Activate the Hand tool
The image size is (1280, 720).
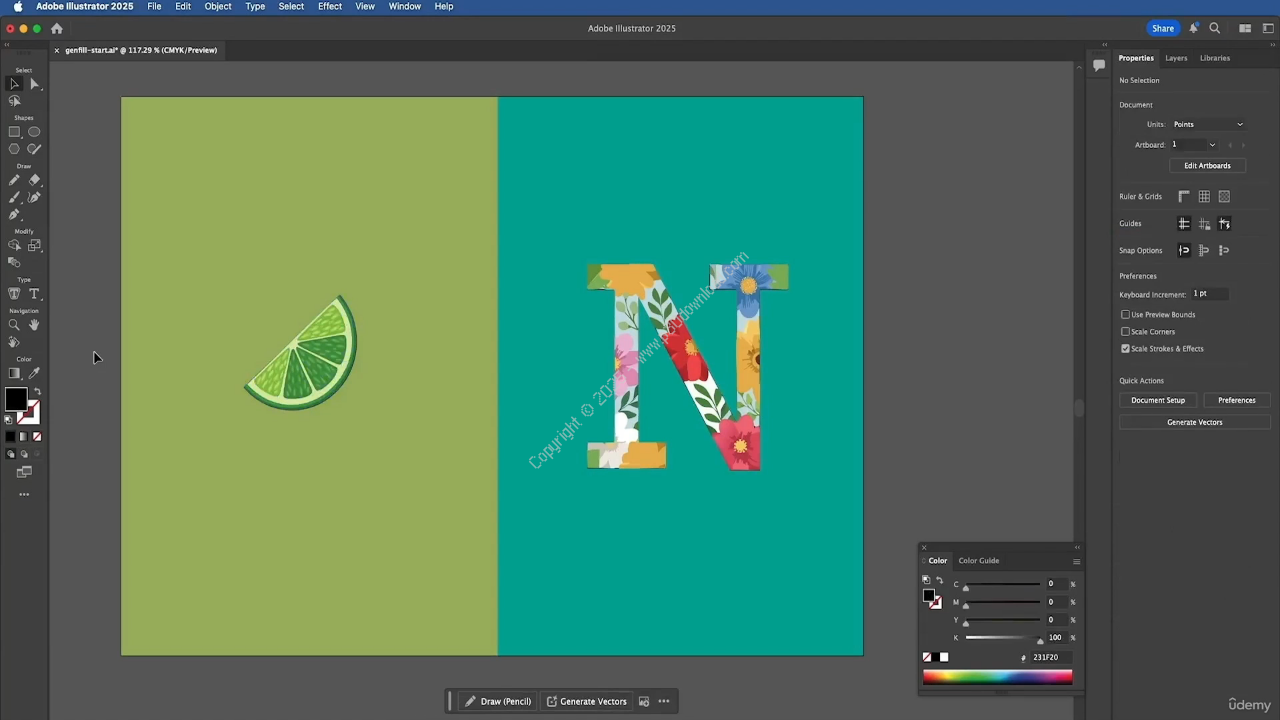click(34, 325)
